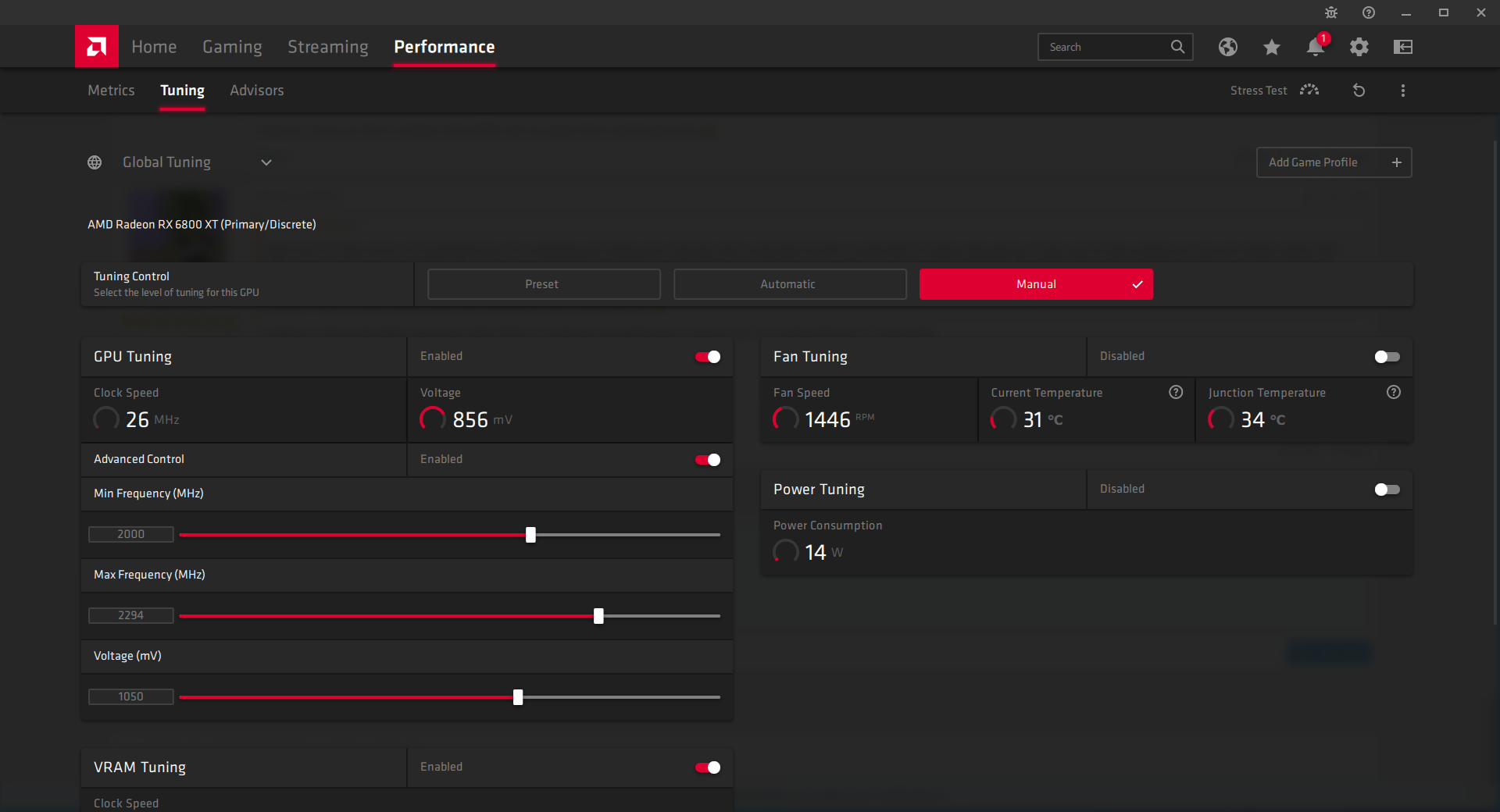
Task: Switch to the Gaming tab
Action: click(232, 47)
